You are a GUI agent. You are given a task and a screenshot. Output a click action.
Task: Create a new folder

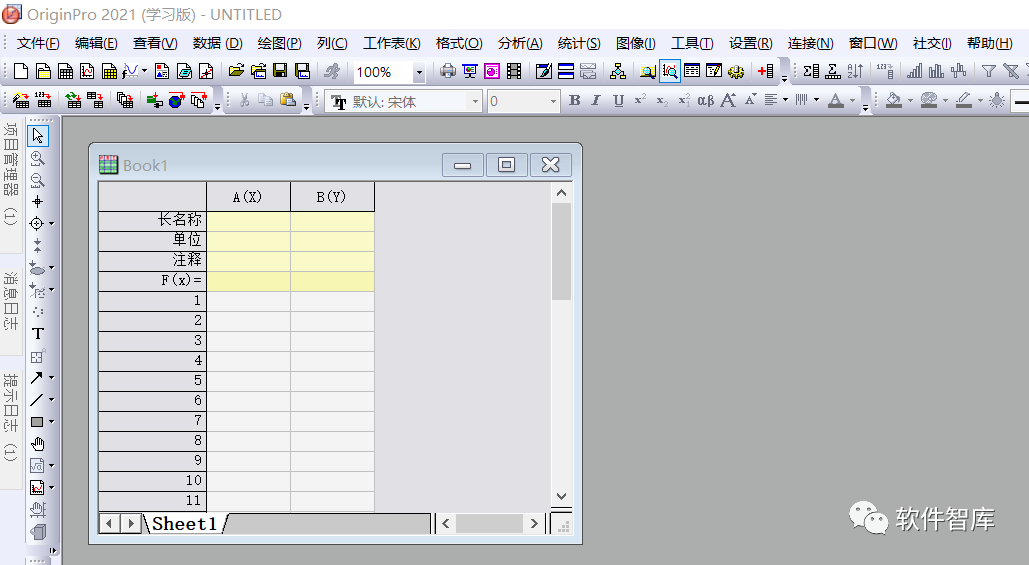click(43, 72)
